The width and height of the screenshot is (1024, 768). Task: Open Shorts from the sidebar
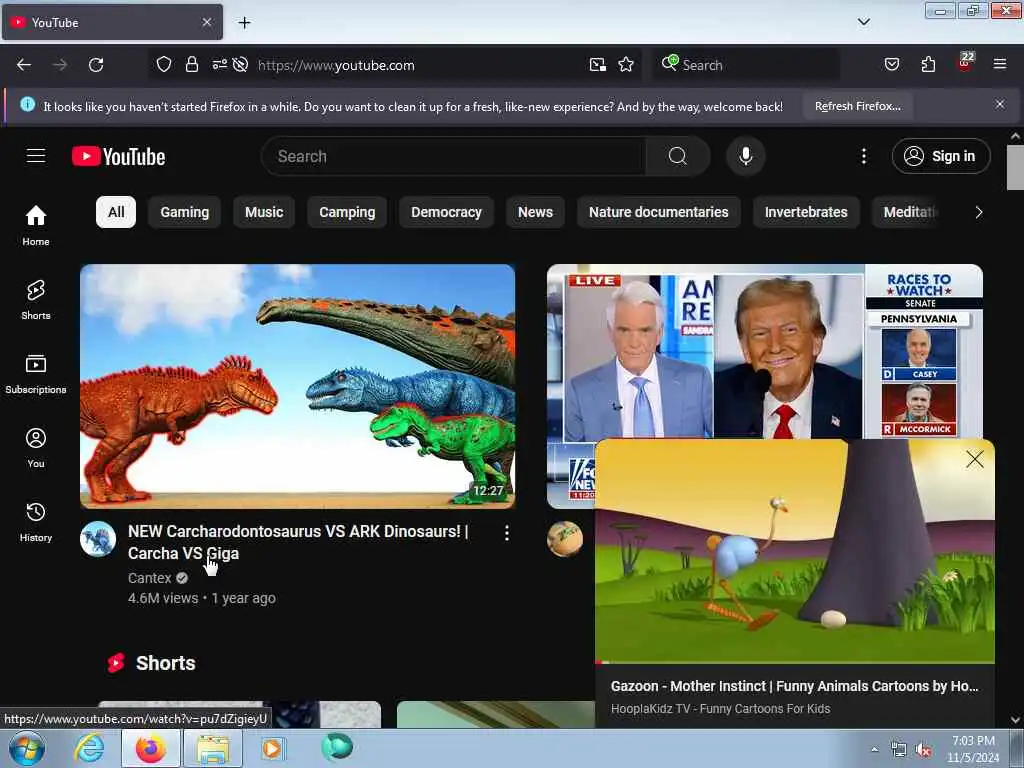[x=36, y=300]
